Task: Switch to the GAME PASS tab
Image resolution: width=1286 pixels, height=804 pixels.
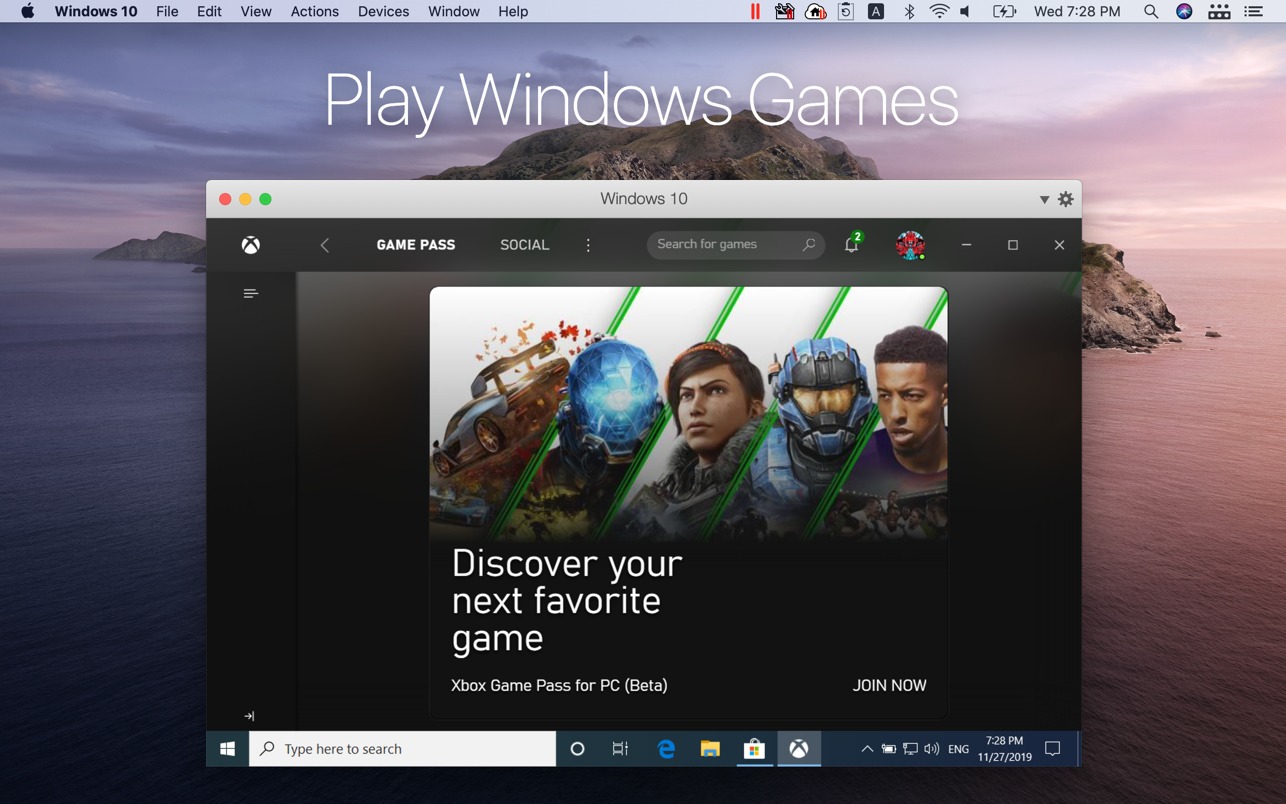Action: click(x=416, y=245)
